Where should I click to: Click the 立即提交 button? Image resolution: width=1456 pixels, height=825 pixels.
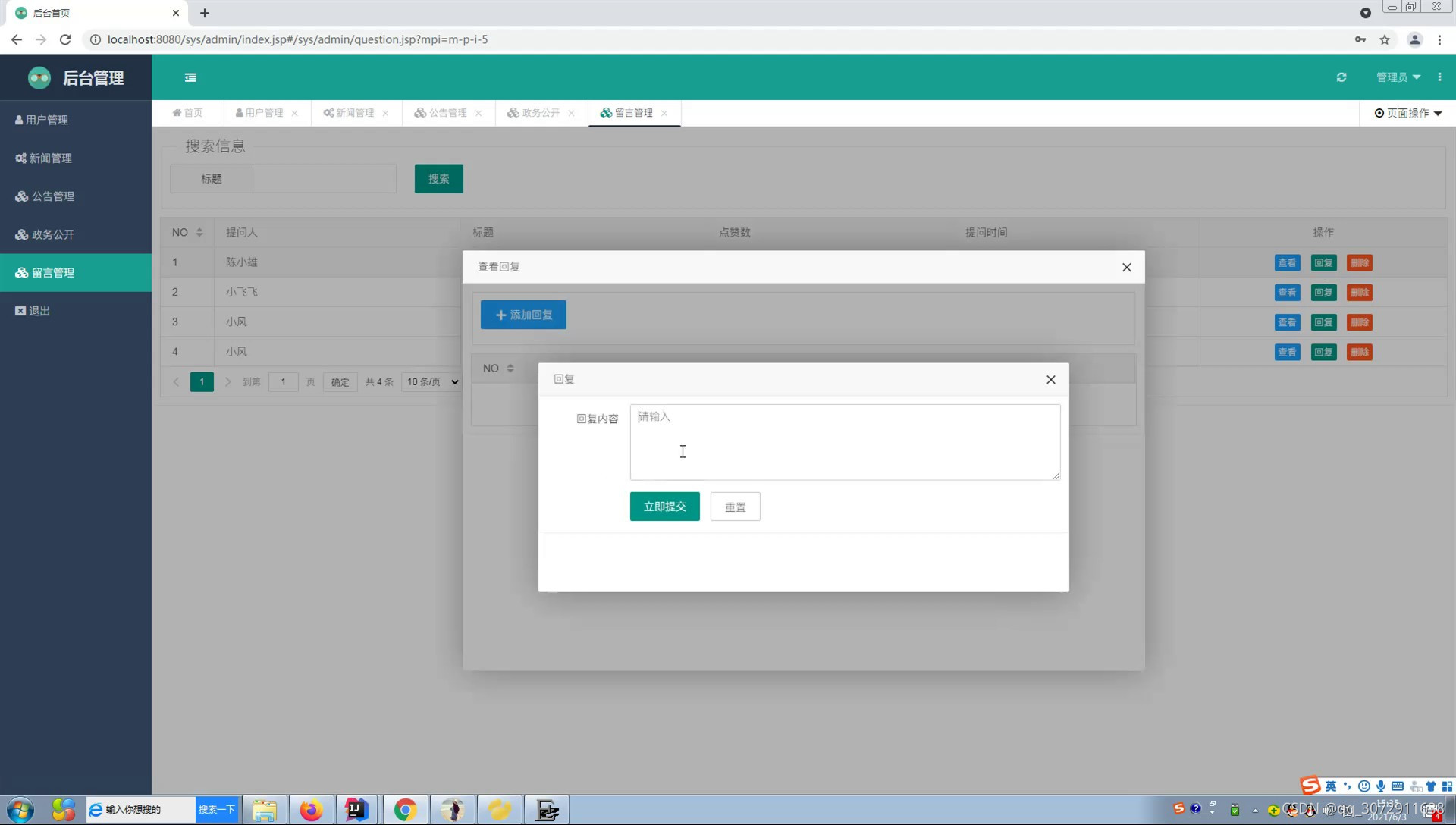pos(664,507)
